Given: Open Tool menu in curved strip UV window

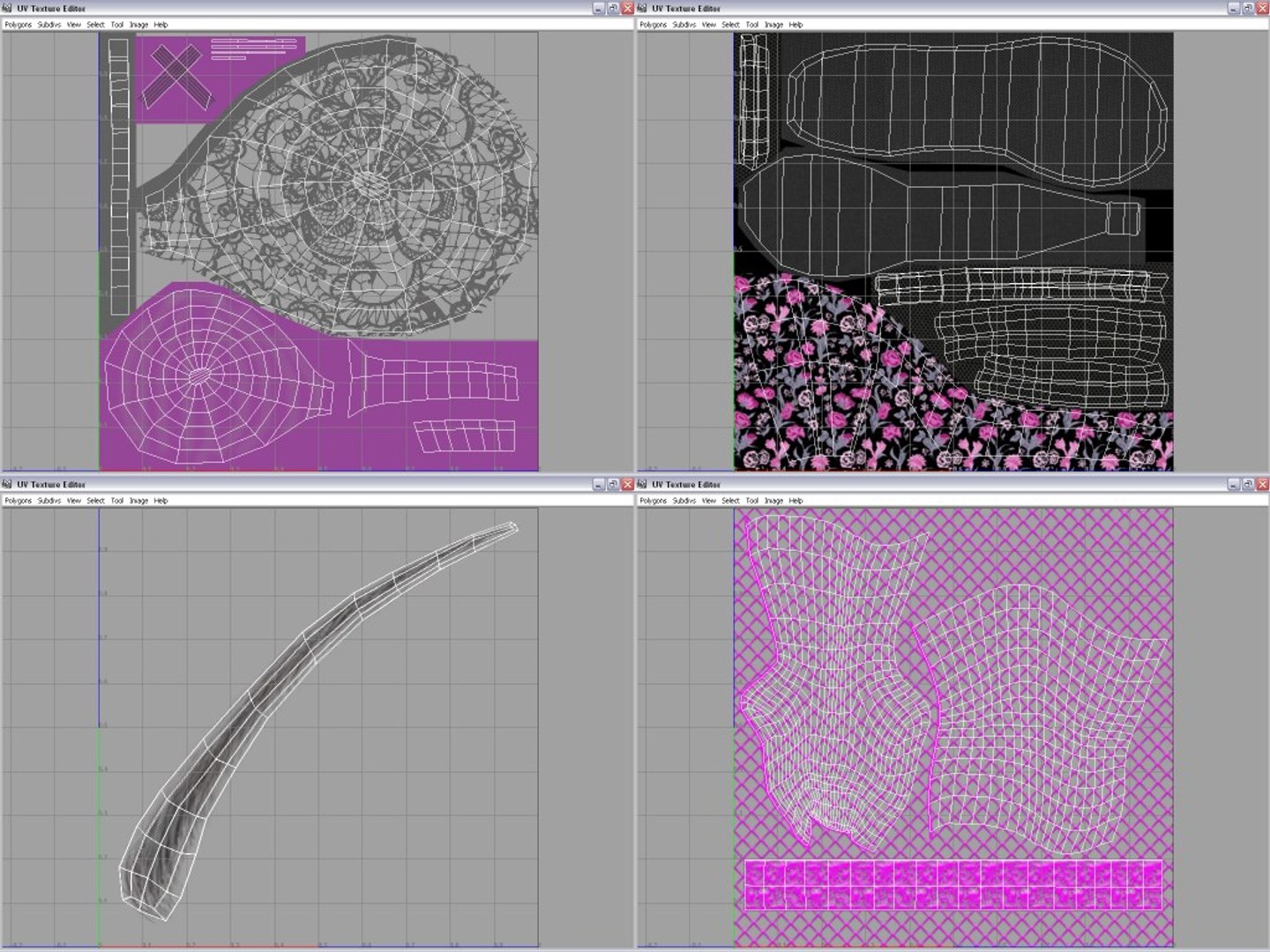Looking at the screenshot, I should point(116,501).
